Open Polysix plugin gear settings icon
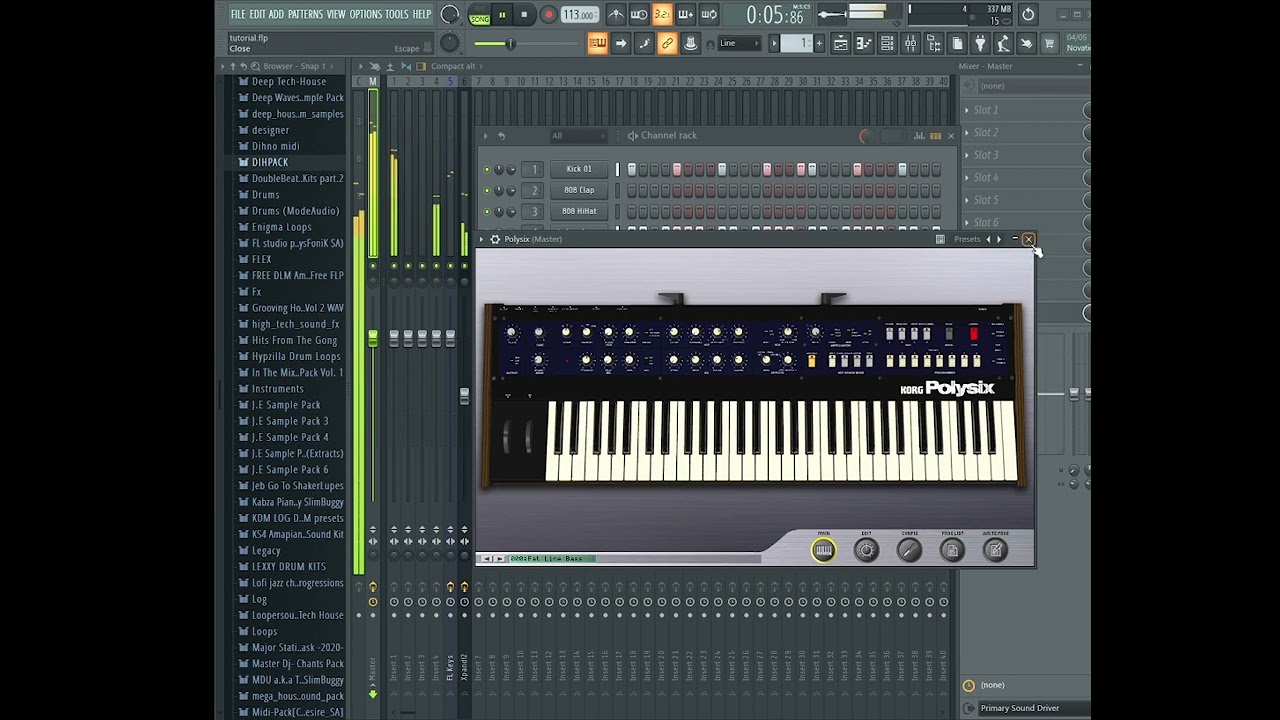This screenshot has width=1280, height=720. 494,239
